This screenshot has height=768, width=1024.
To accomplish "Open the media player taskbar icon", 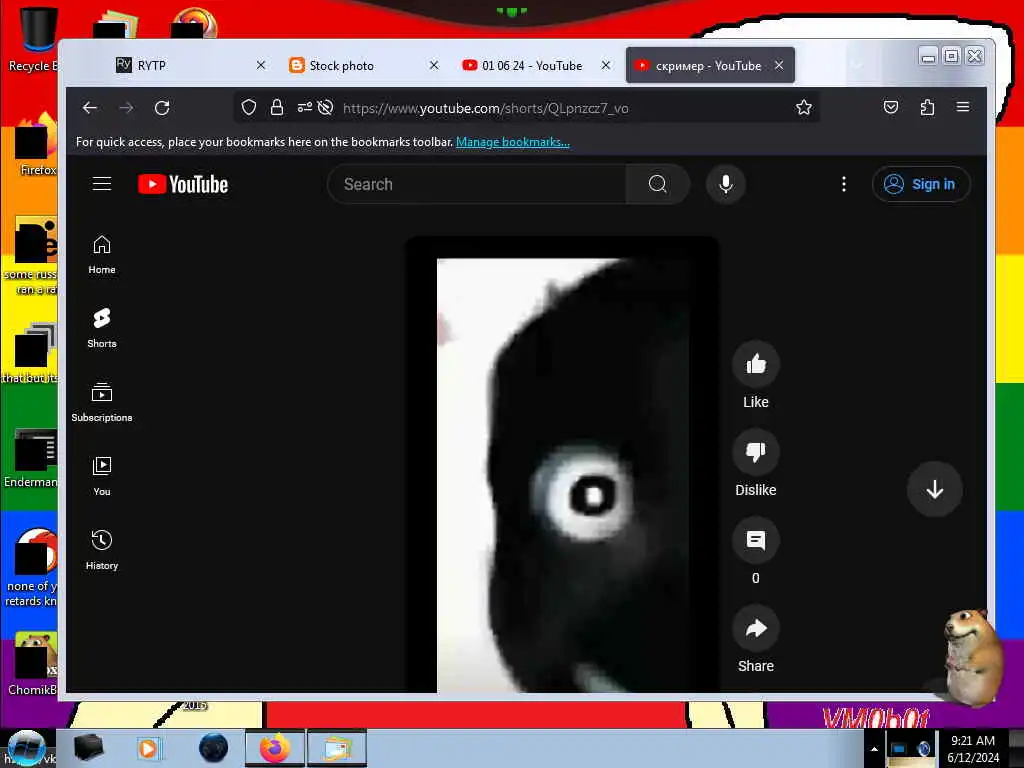I will click(148, 748).
